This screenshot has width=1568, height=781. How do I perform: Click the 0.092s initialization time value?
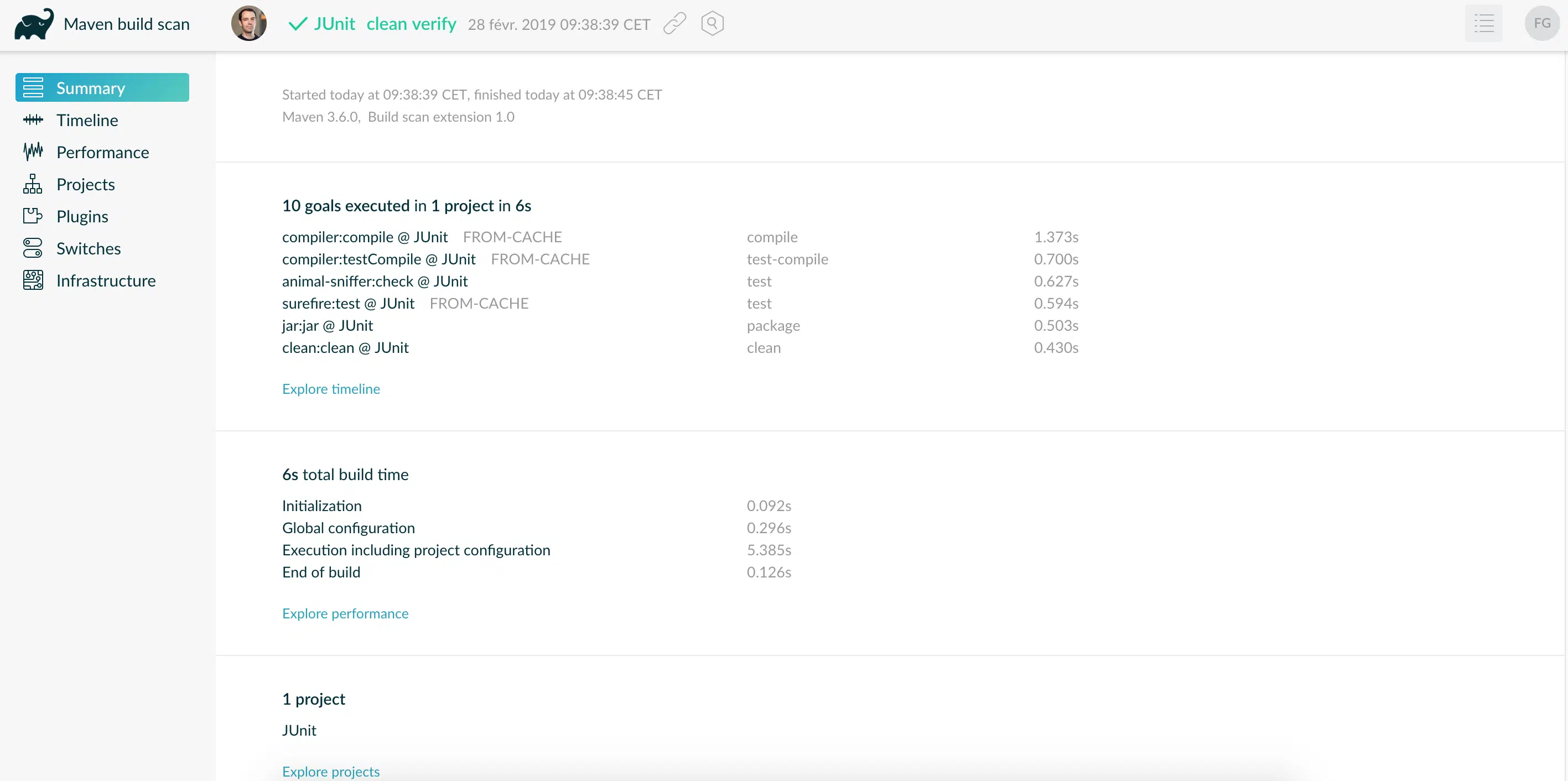point(769,506)
